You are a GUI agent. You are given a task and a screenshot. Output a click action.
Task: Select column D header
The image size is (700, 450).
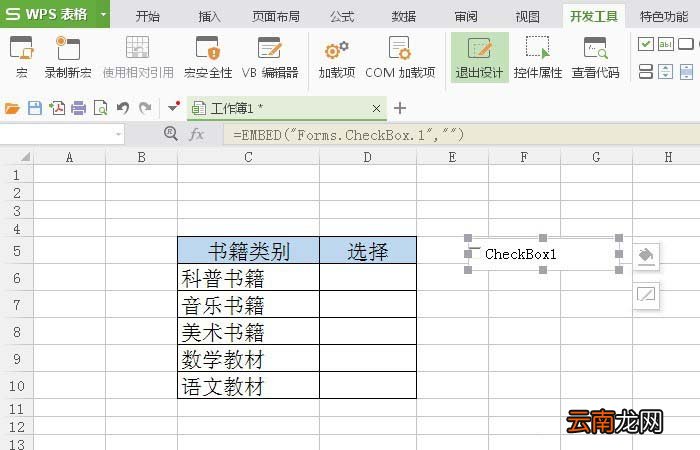367,157
